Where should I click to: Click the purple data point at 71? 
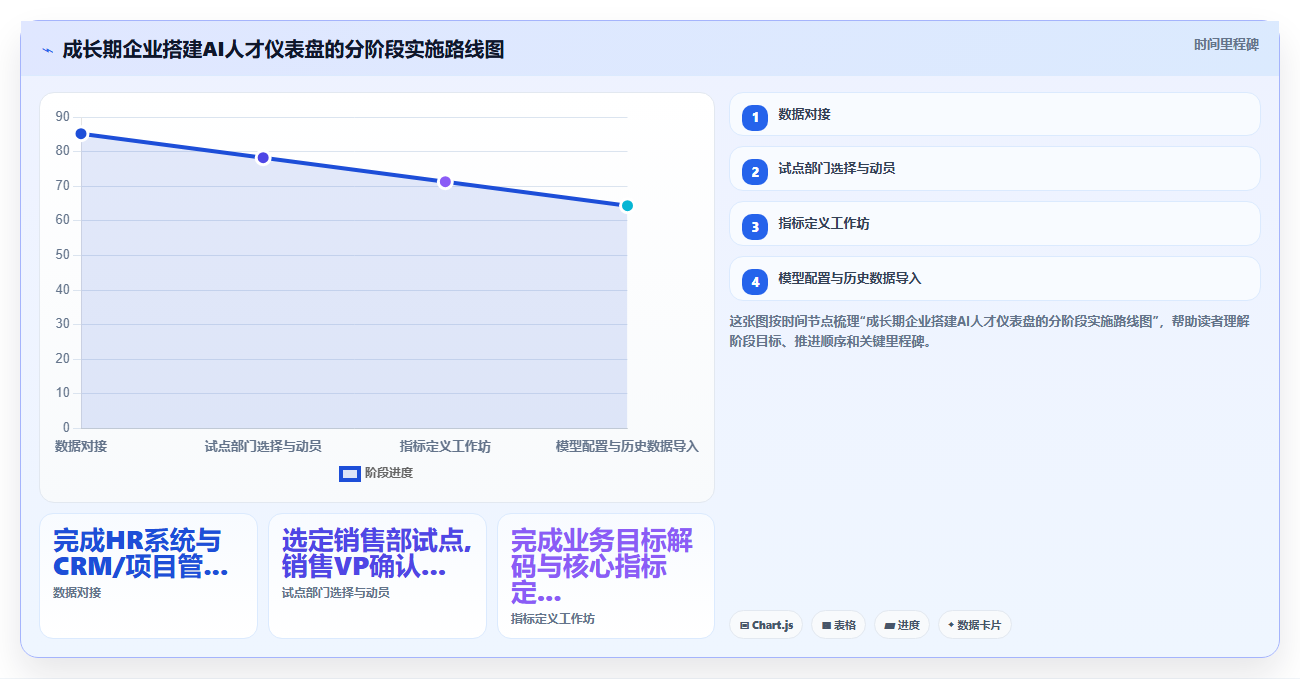[x=445, y=182]
